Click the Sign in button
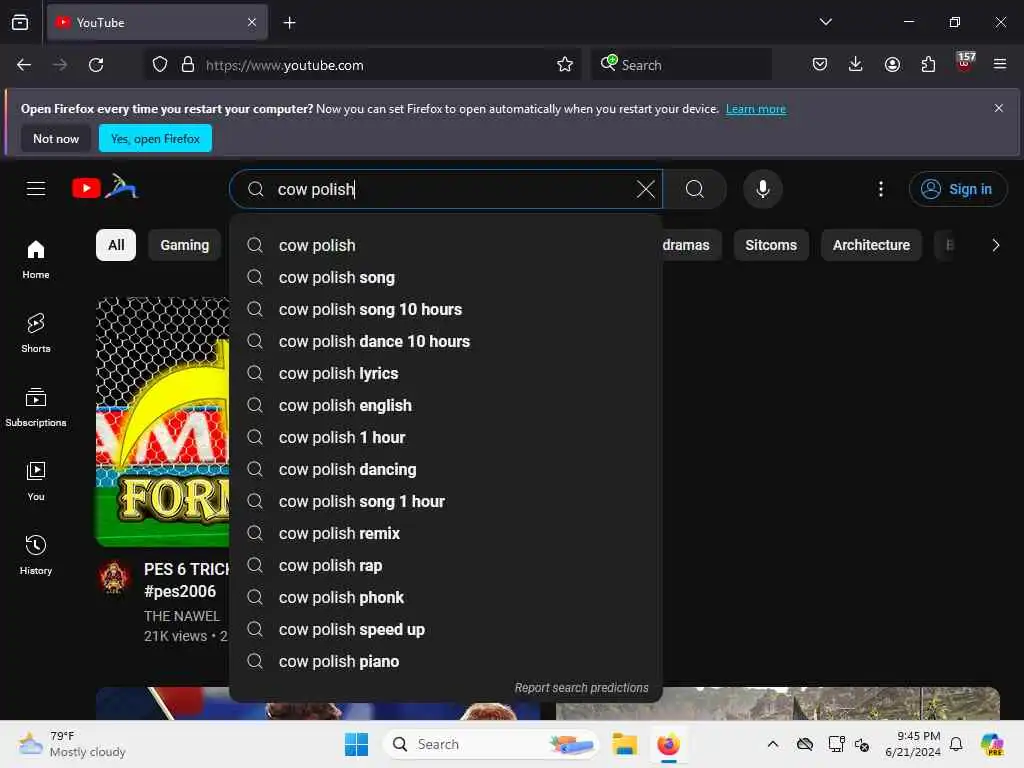This screenshot has height=768, width=1024. [957, 189]
